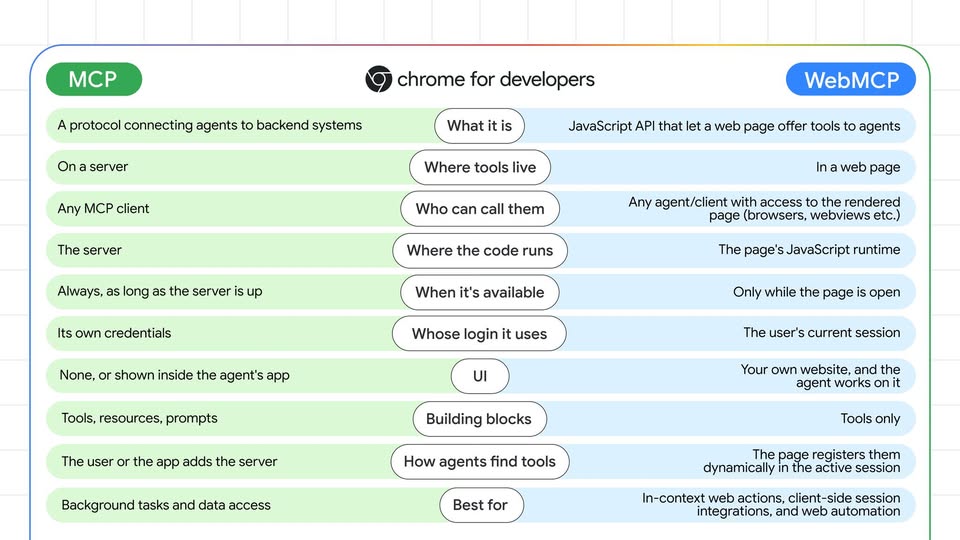The height and width of the screenshot is (540, 960).
Task: Click 'The user or the app adds the server'
Action: click(x=170, y=462)
